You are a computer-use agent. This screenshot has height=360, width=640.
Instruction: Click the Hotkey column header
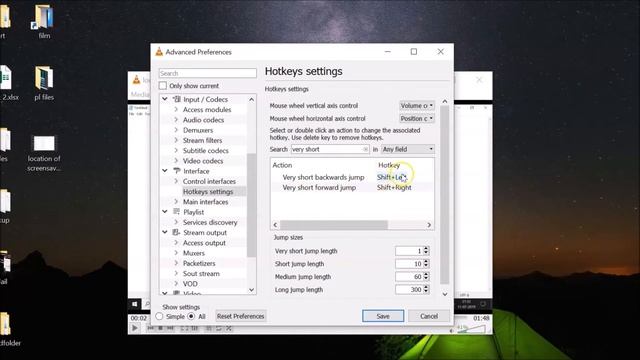pos(389,165)
